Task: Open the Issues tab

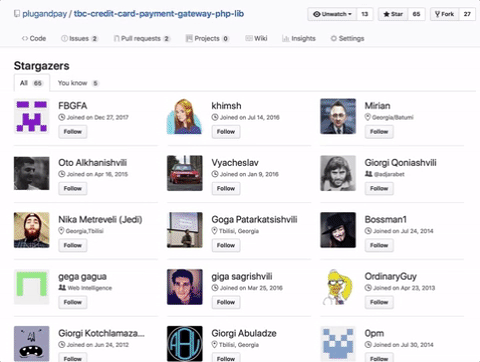Action: tap(79, 38)
